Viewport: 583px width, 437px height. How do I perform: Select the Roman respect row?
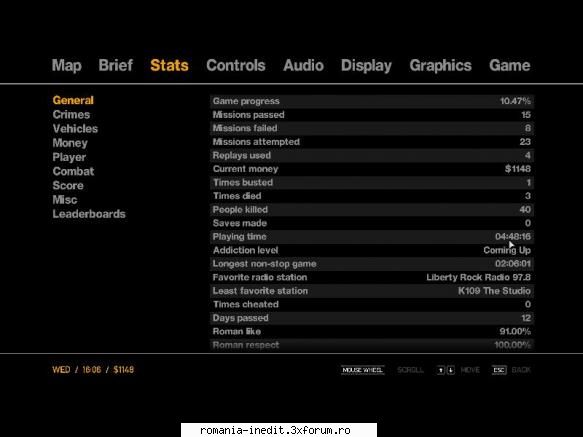372,345
